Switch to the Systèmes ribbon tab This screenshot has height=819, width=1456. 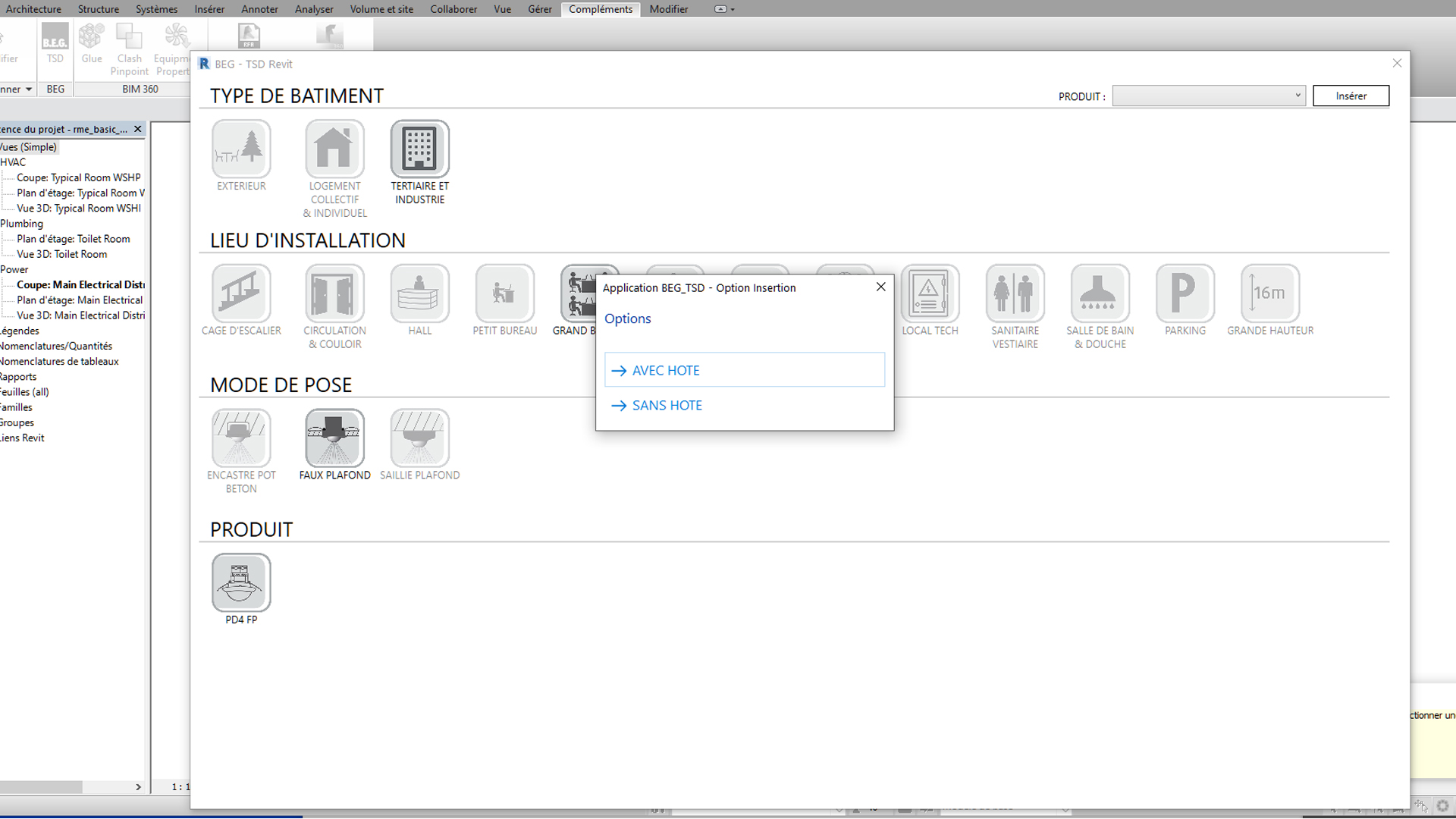(x=156, y=9)
